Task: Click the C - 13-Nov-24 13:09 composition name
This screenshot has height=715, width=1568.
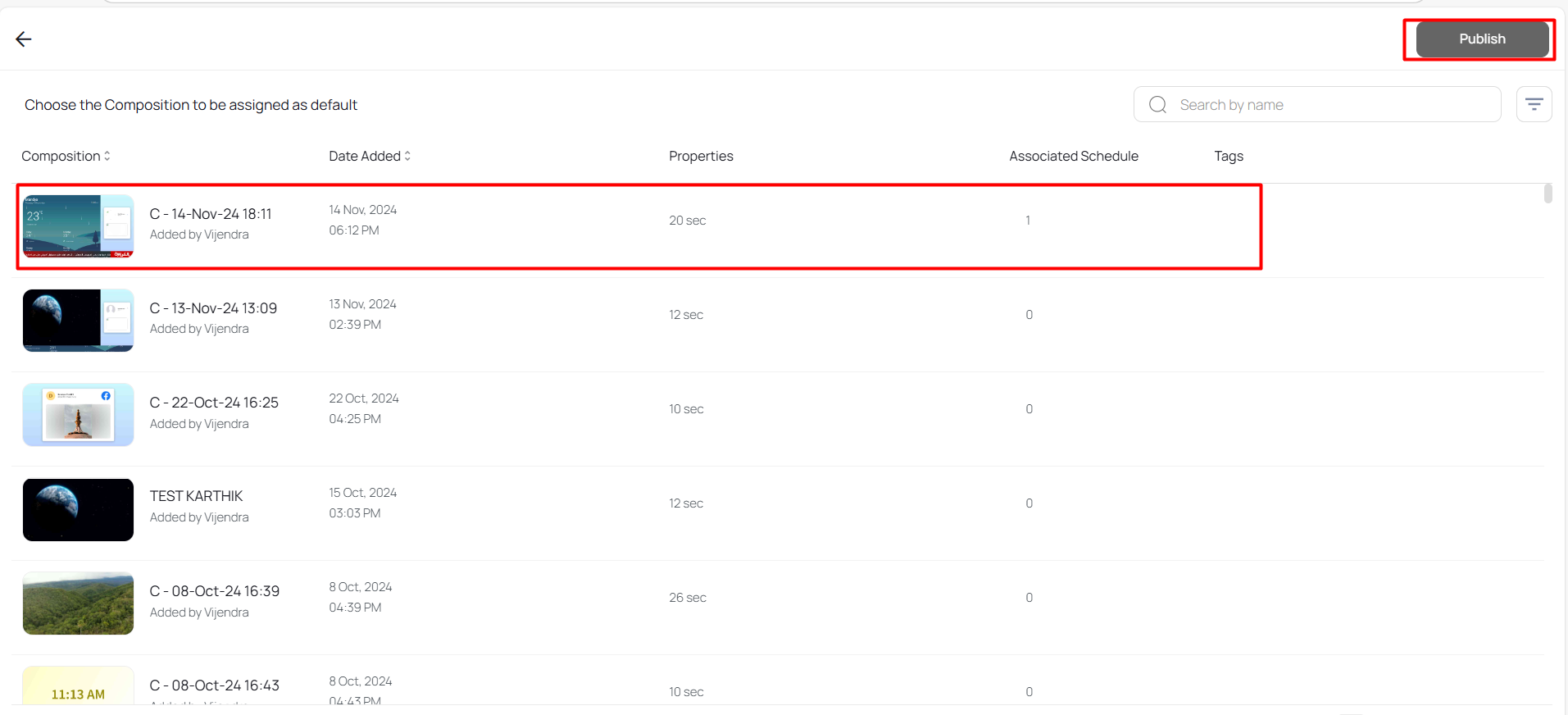Action: (x=213, y=308)
